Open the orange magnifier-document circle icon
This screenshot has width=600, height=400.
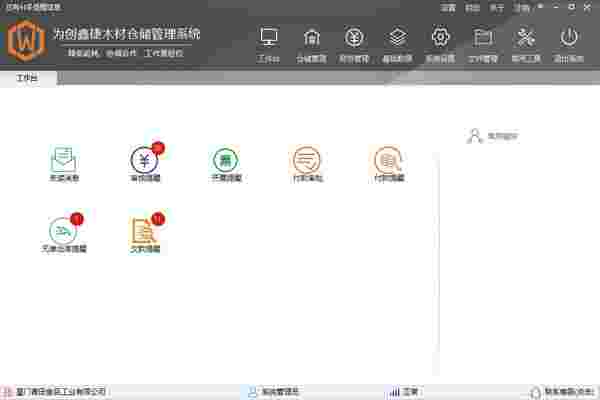[x=388, y=160]
